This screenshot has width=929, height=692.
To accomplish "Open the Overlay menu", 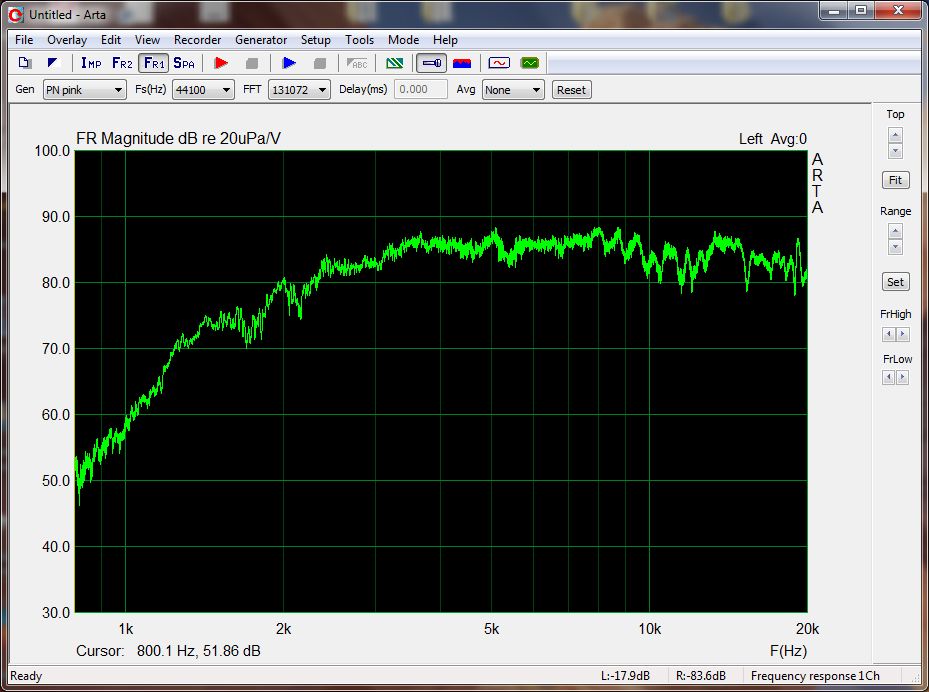I will pyautogui.click(x=67, y=40).
